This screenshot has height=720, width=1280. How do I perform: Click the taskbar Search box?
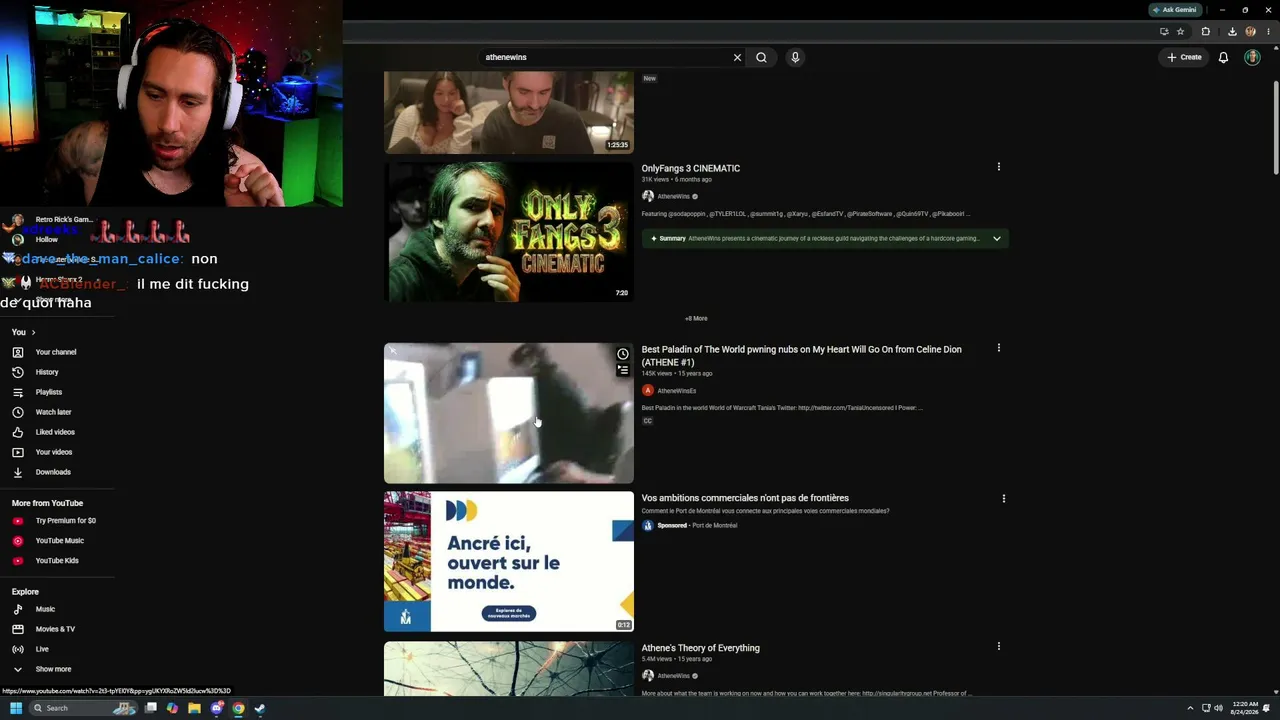[84, 708]
